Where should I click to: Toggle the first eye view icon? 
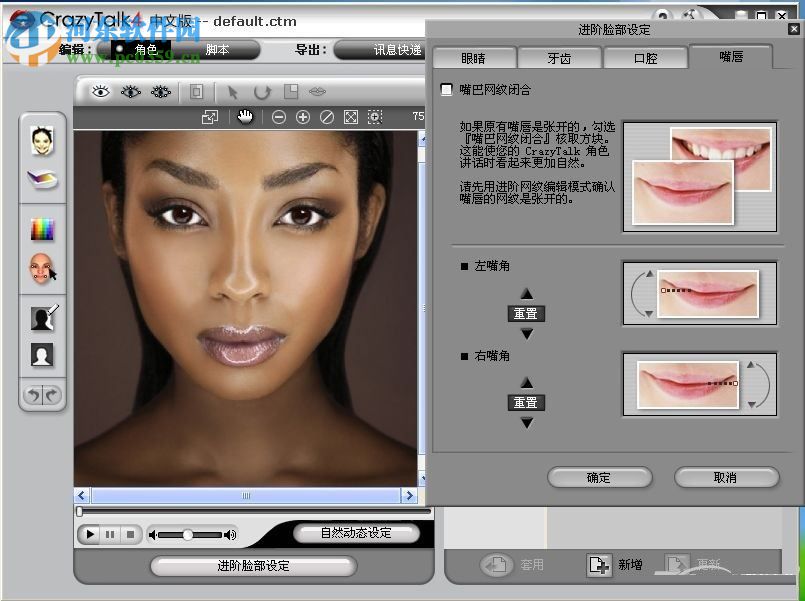tap(100, 92)
